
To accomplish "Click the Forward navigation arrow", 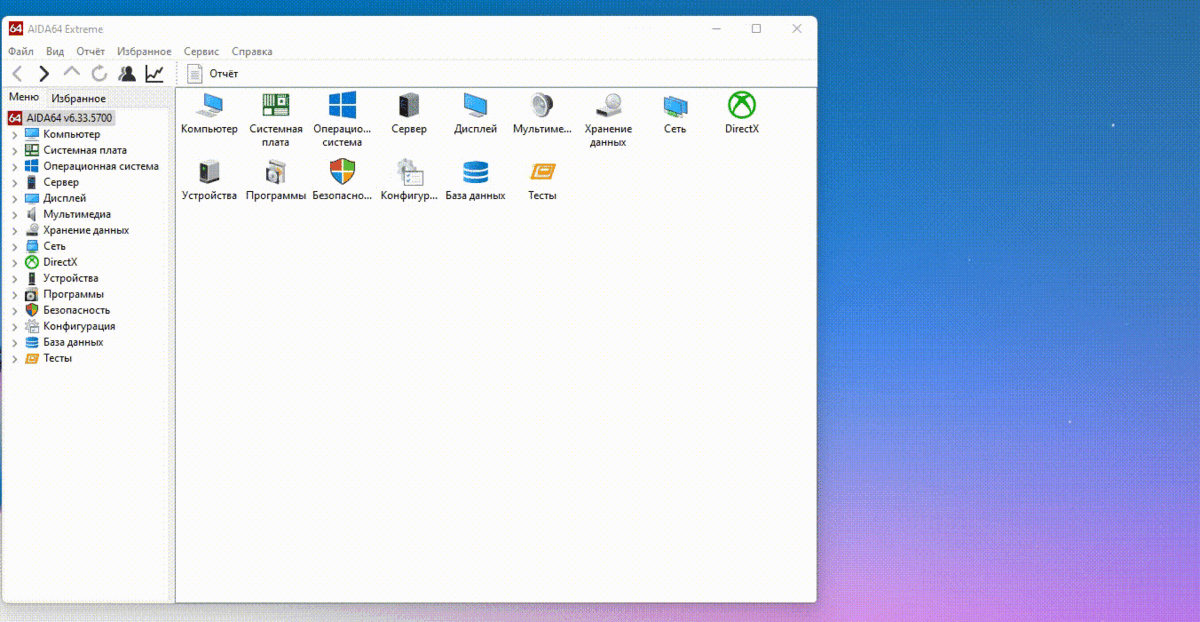I will [x=44, y=74].
